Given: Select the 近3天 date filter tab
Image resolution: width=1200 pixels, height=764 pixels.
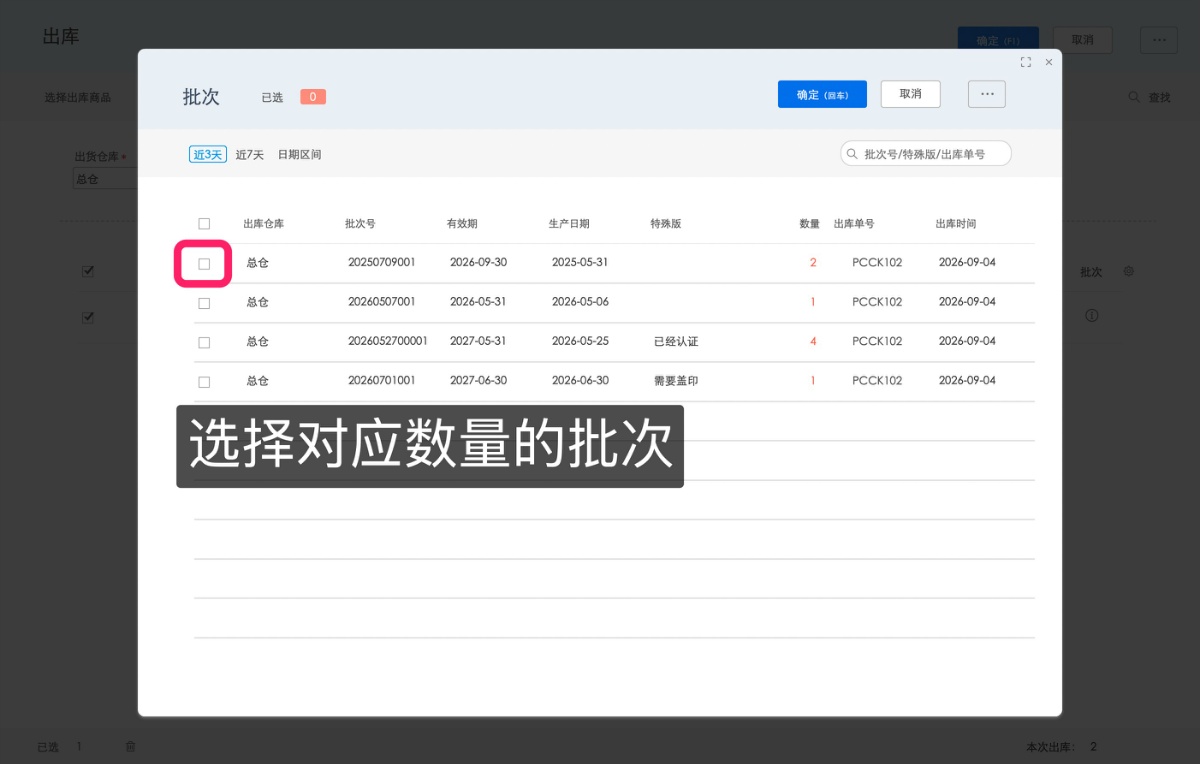Looking at the screenshot, I should click(208, 154).
